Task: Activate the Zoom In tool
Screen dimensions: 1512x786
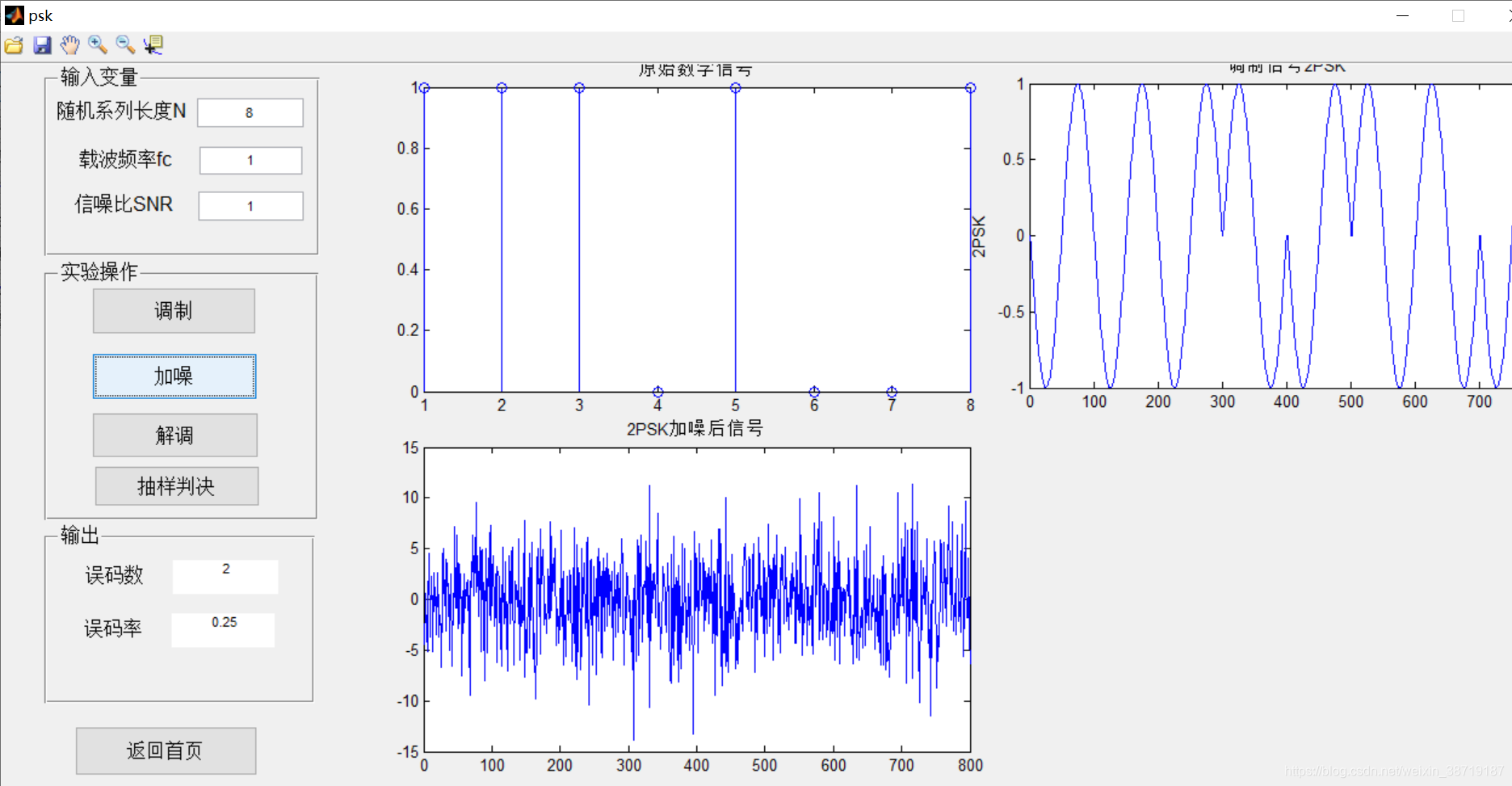Action: 98,45
